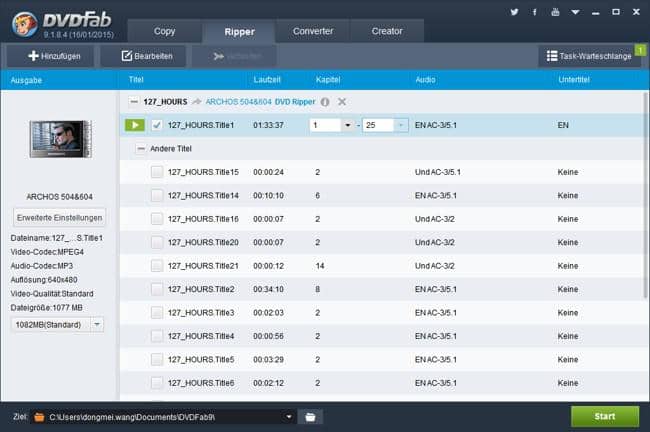This screenshot has height=432, width=650.
Task: Switch to the Ripper tab
Action: (239, 32)
